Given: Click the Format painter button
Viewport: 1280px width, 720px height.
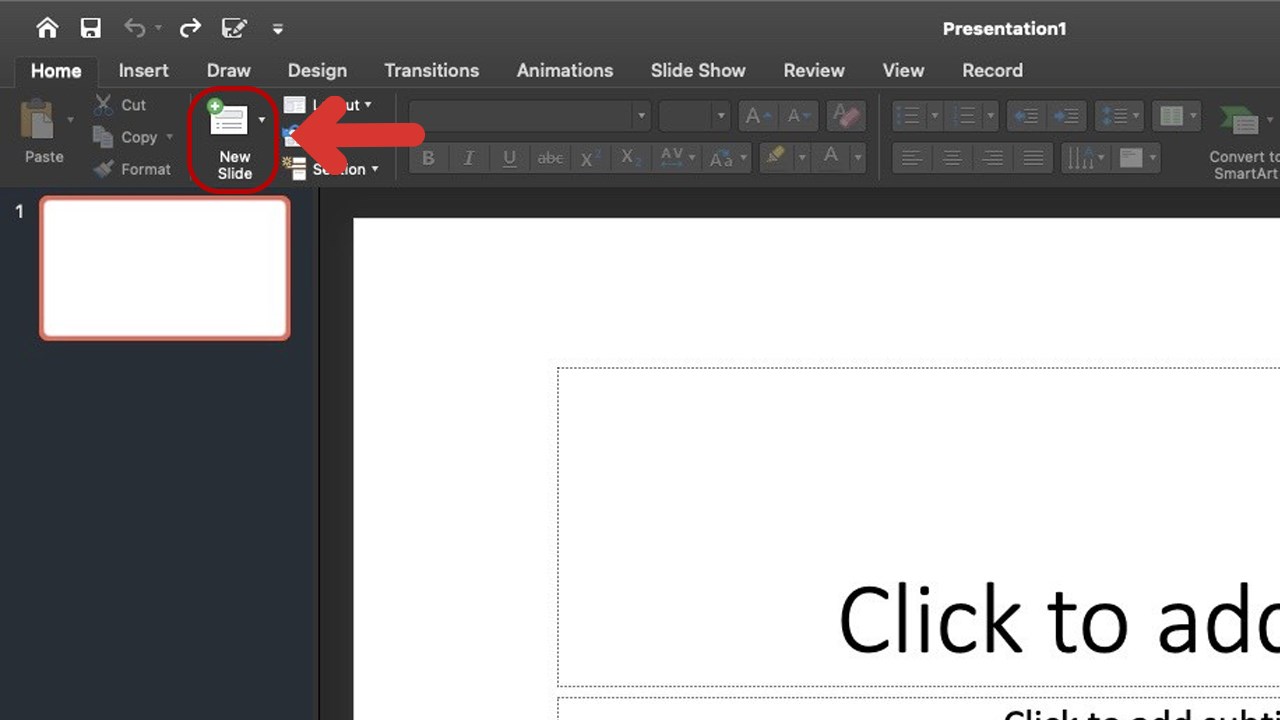Looking at the screenshot, I should 132,169.
